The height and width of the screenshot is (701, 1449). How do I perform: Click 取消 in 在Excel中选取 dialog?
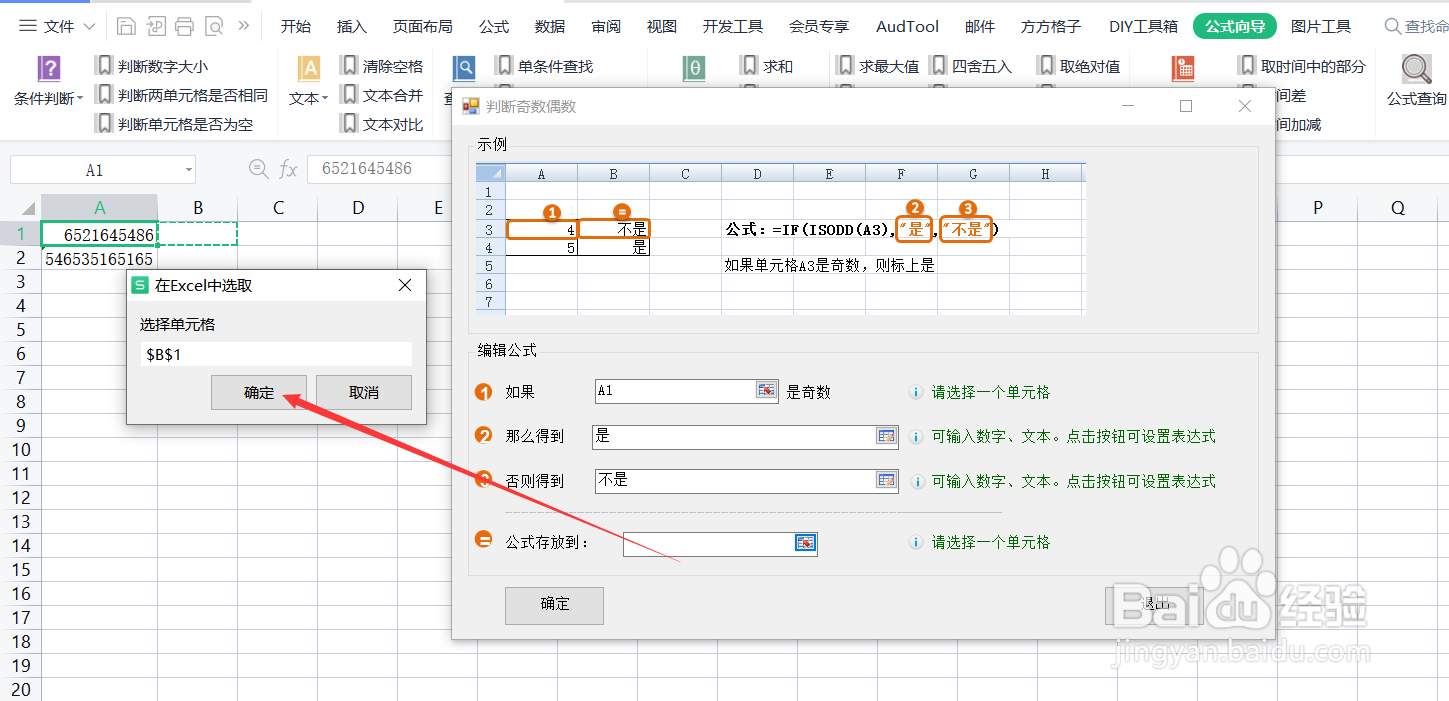[364, 393]
